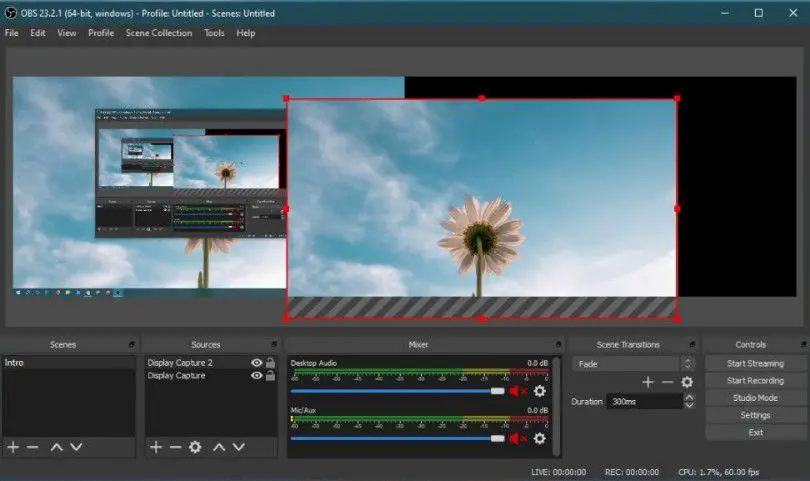This screenshot has width=810, height=481.
Task: Toggle the lock on the Display Capture source
Action: tap(270, 376)
